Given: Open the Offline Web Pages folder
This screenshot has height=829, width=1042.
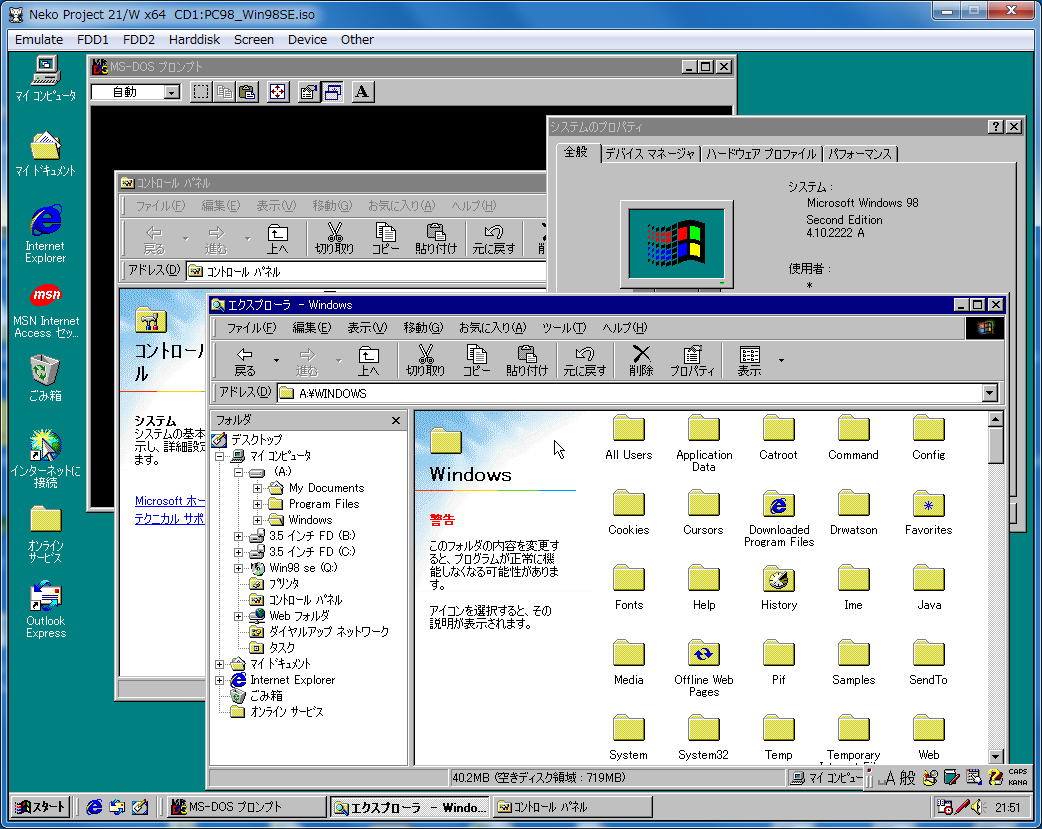Looking at the screenshot, I should coord(703,655).
